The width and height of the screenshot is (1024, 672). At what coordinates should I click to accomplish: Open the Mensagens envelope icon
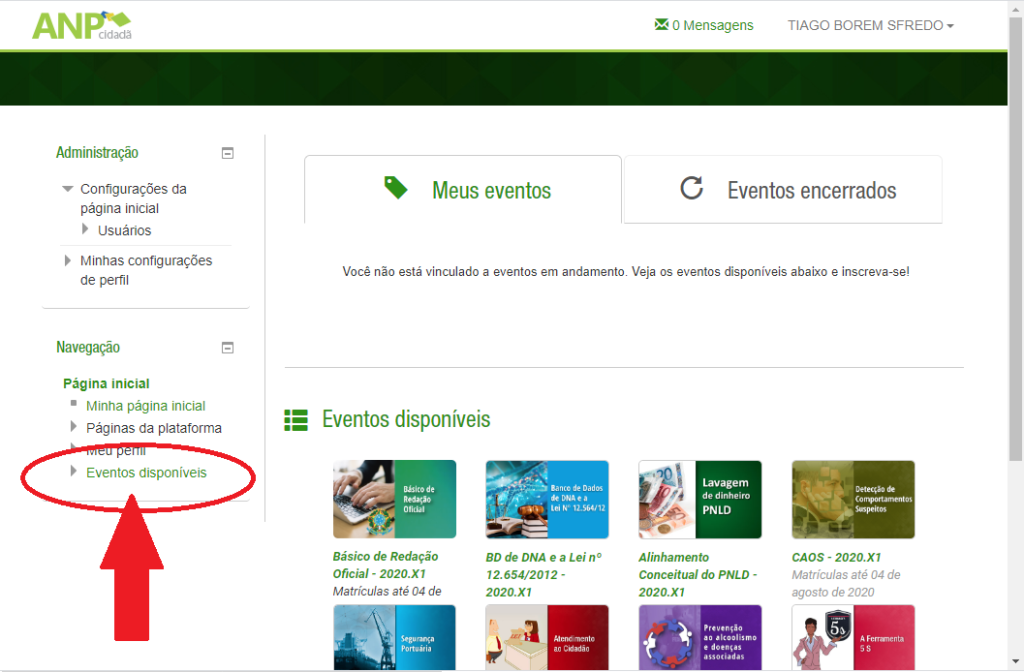coord(661,25)
